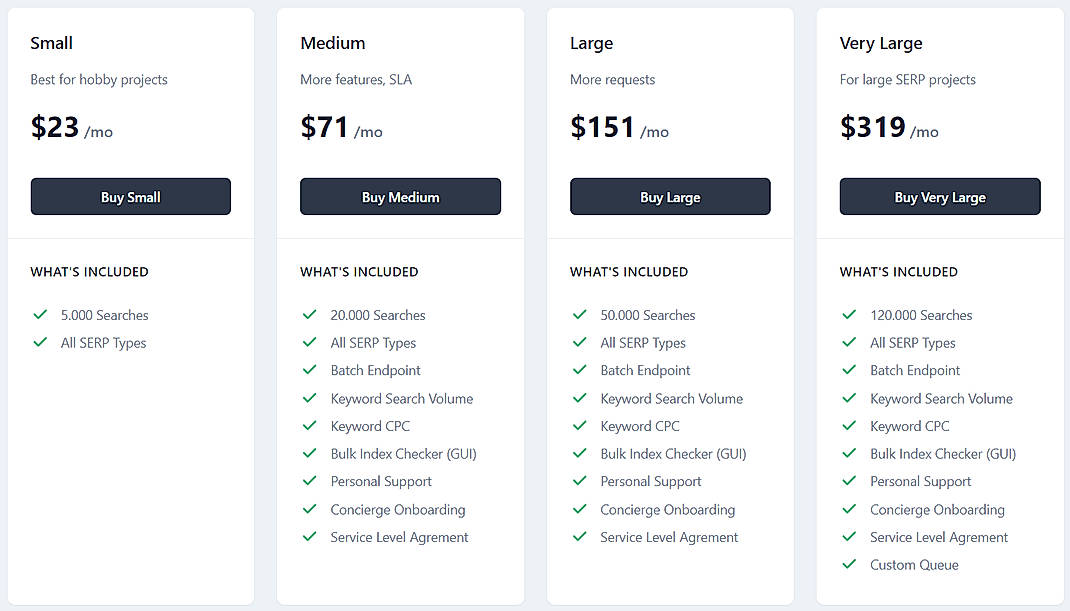Click the checkmark beside Service Level Agrement in Medium

(310, 537)
